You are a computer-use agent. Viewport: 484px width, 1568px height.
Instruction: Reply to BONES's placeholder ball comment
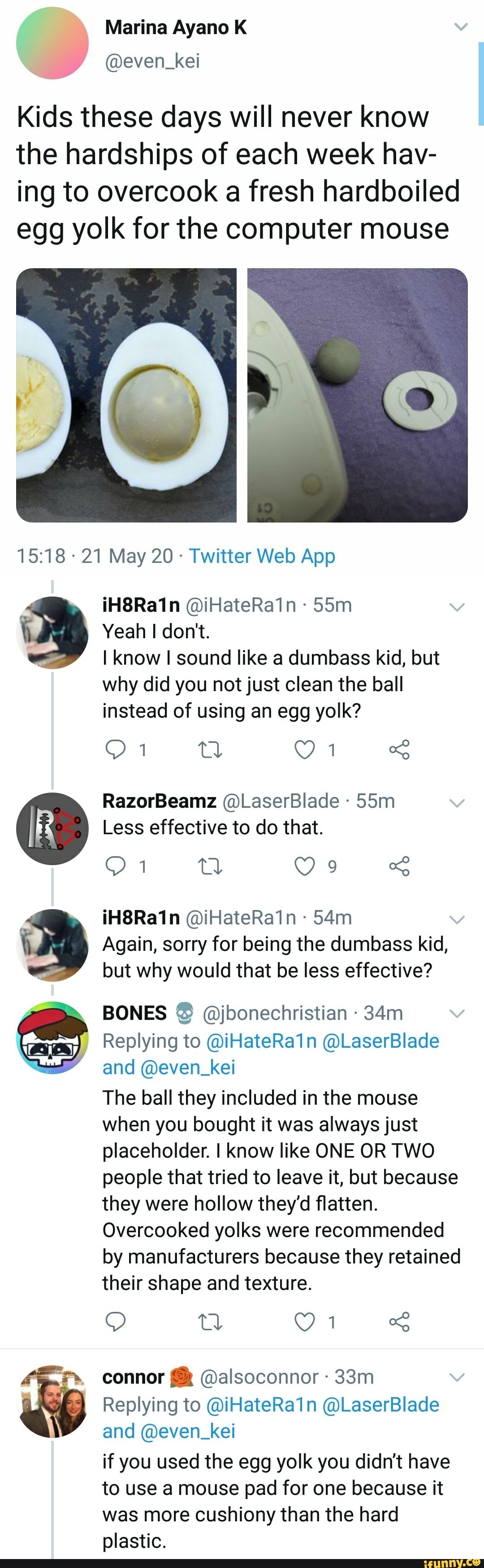point(116,1321)
